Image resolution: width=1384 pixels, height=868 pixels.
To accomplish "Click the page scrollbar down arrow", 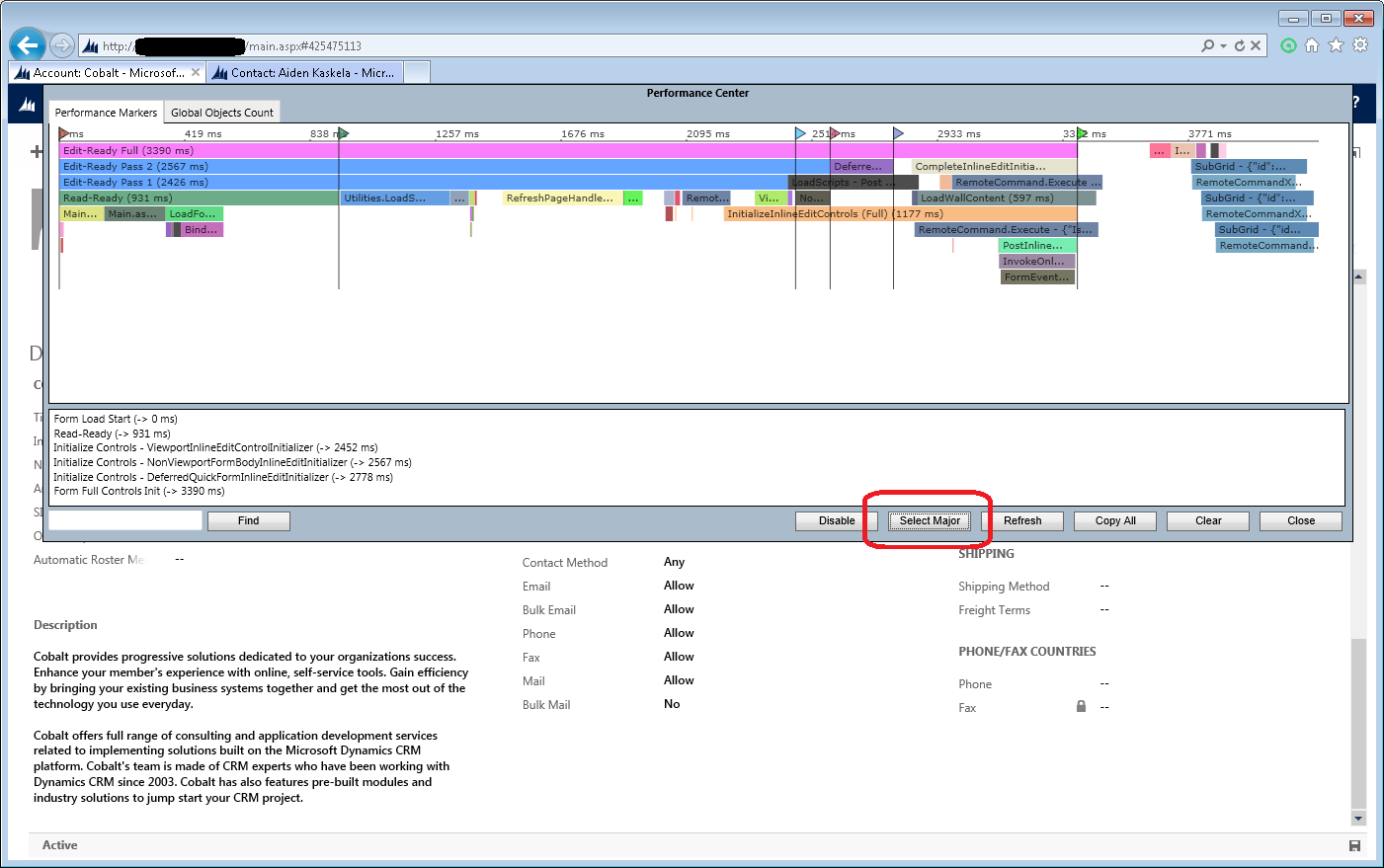I will (1358, 818).
